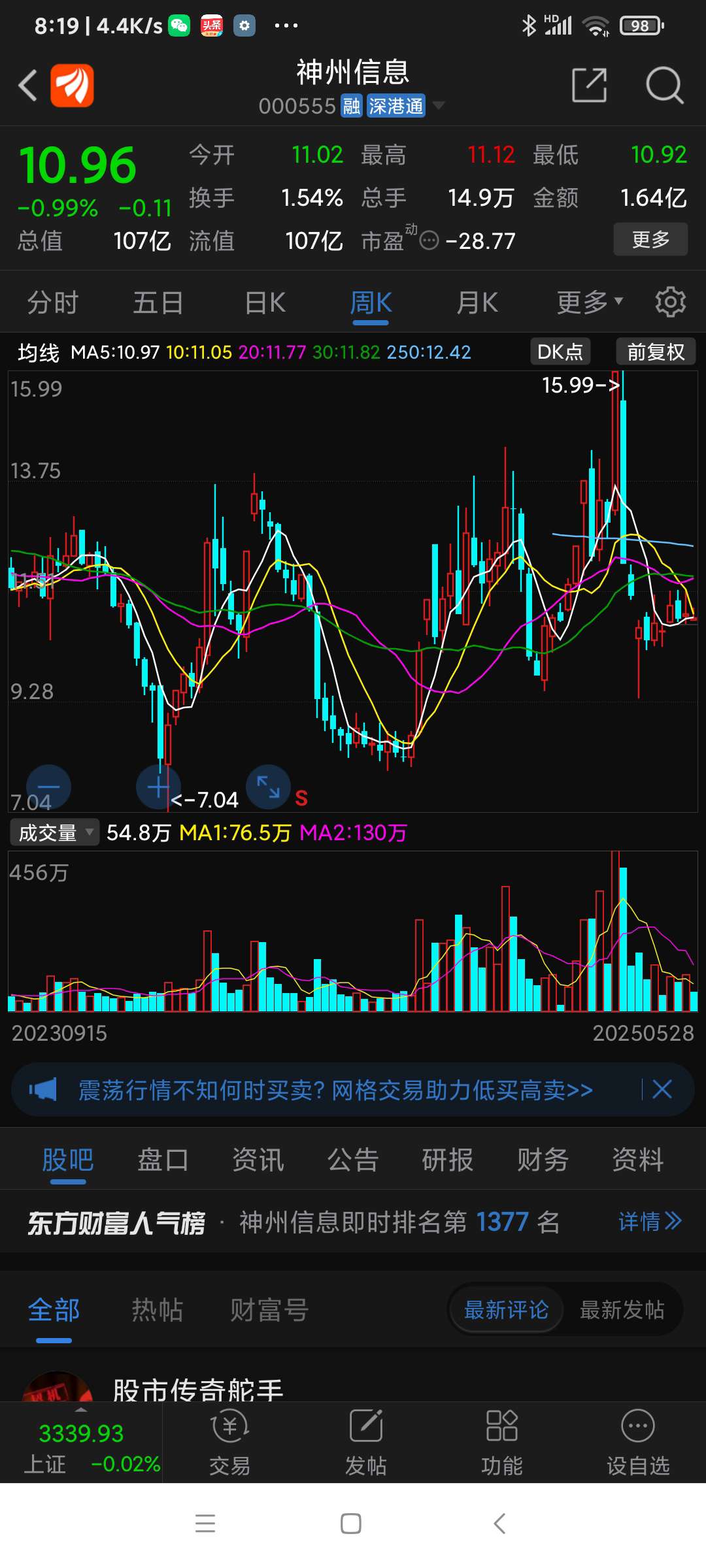This screenshot has width=706, height=1568.
Task: Toggle the DK点 indicator
Action: click(x=560, y=351)
